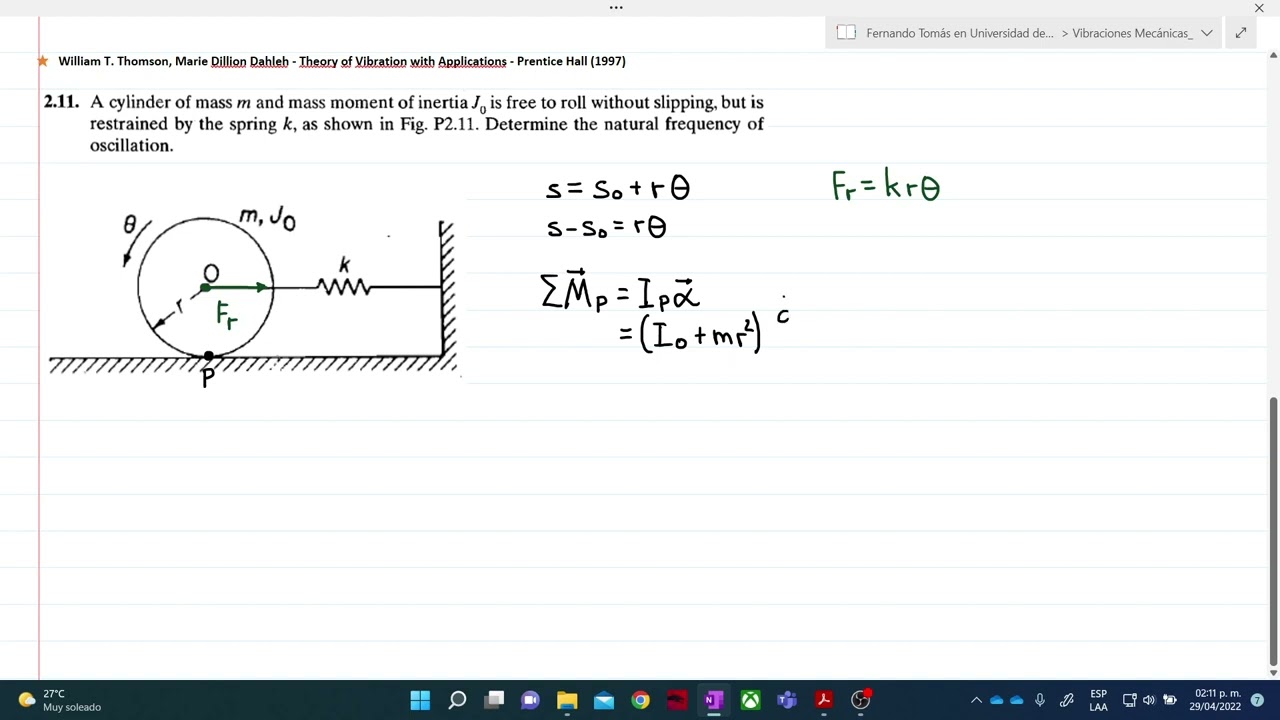Screen dimensions: 1280x720
Task: Close the OneNote window
Action: (1259, 8)
